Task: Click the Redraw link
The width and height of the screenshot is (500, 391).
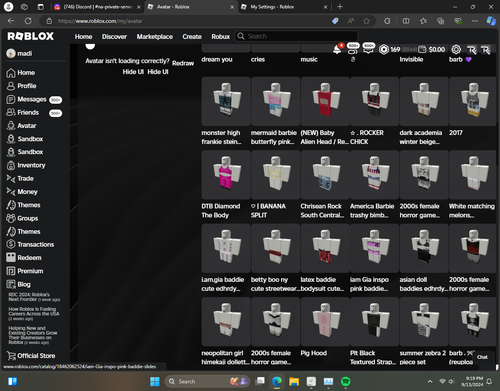Action: click(183, 63)
